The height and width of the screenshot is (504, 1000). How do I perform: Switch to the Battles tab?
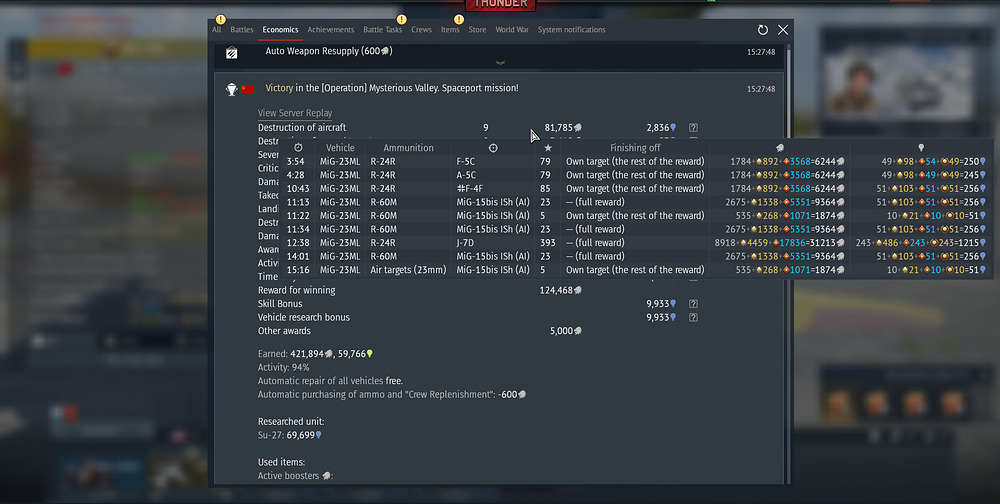point(242,30)
